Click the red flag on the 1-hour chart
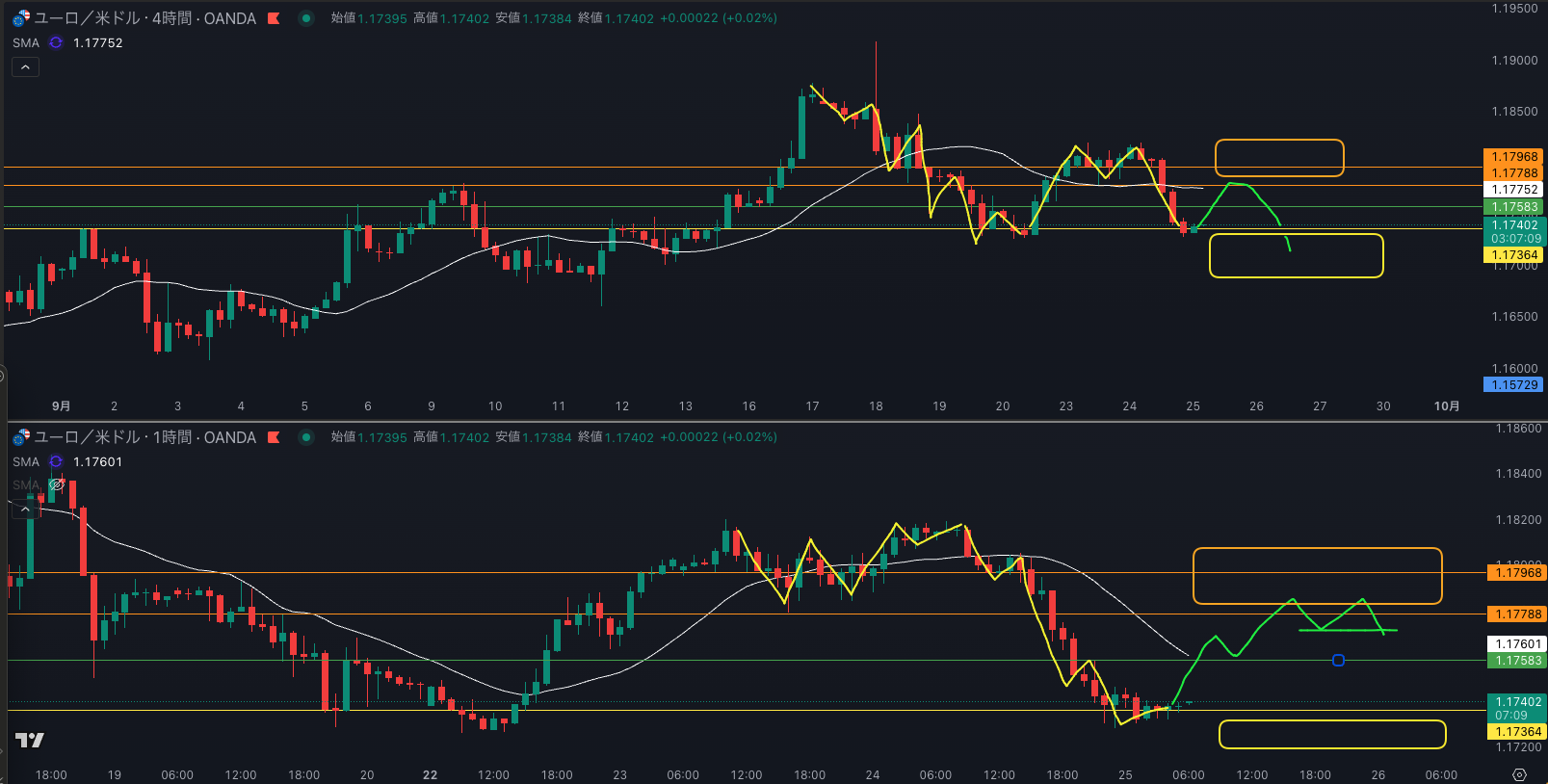The width and height of the screenshot is (1548, 784). pos(274,437)
